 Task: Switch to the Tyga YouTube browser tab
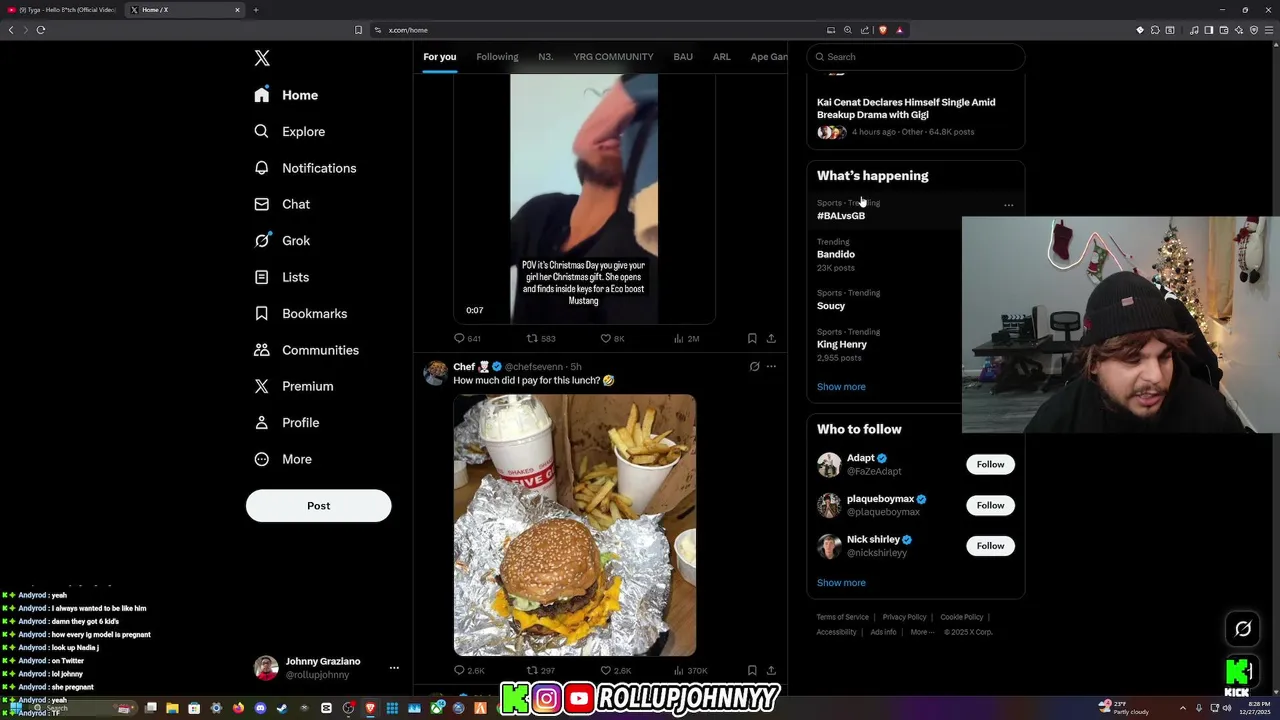coord(62,10)
